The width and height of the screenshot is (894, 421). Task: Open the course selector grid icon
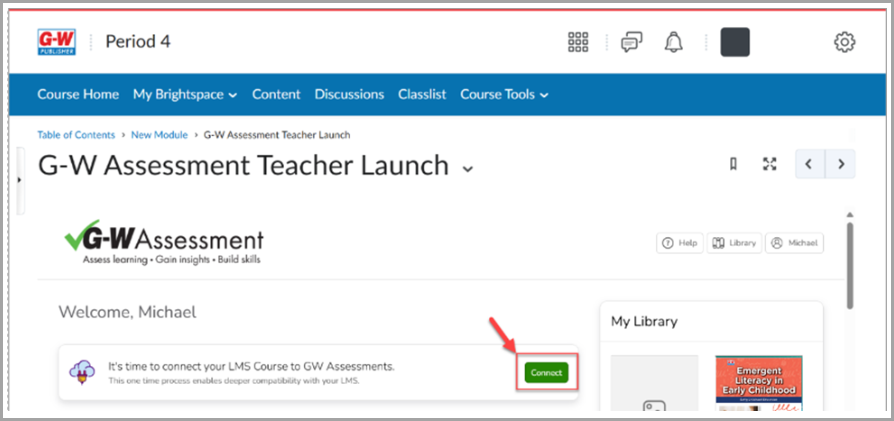point(578,42)
